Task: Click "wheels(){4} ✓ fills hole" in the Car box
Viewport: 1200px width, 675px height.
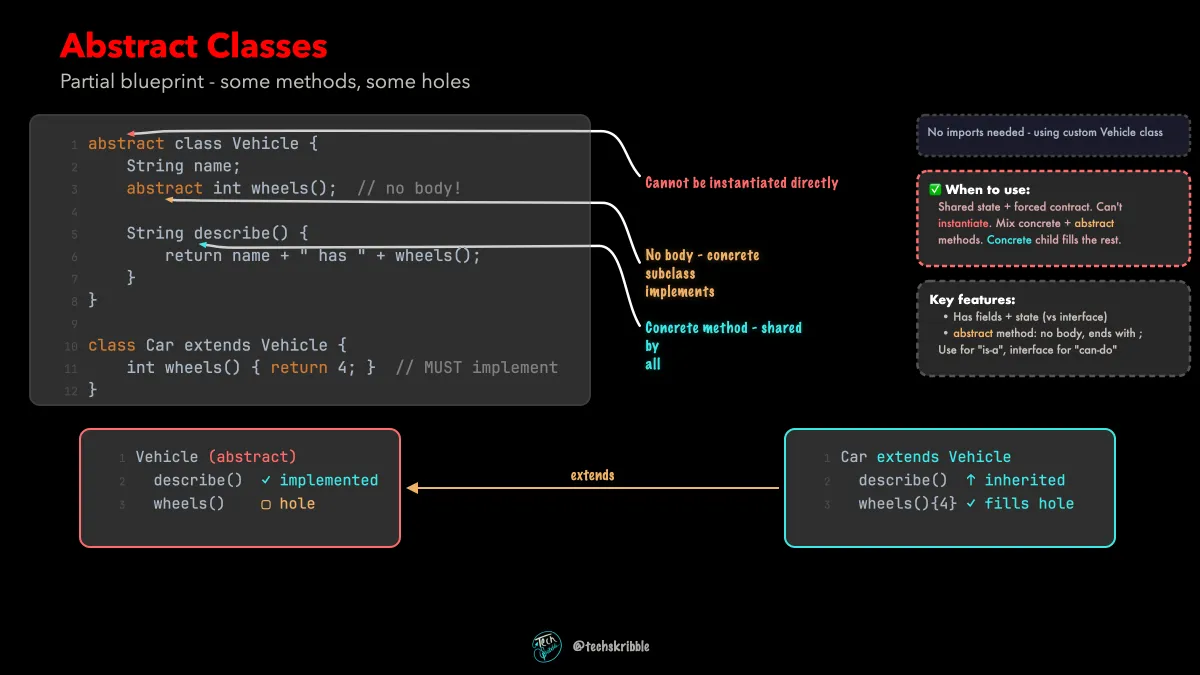Action: pyautogui.click(x=966, y=503)
